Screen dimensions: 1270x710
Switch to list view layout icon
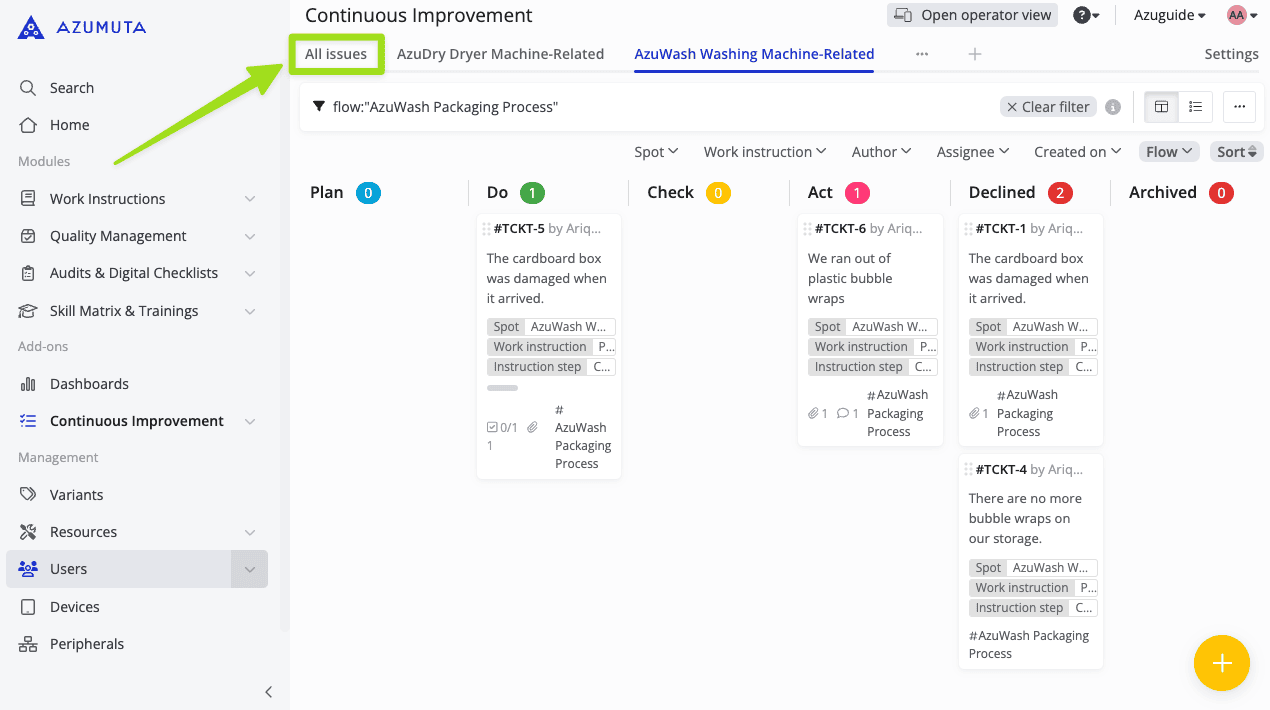(1195, 107)
